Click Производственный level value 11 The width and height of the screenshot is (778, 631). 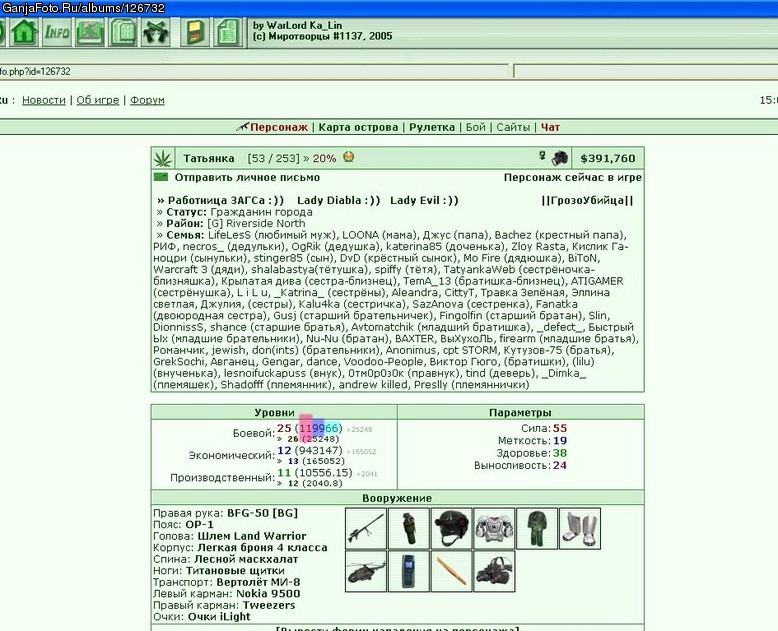[284, 473]
